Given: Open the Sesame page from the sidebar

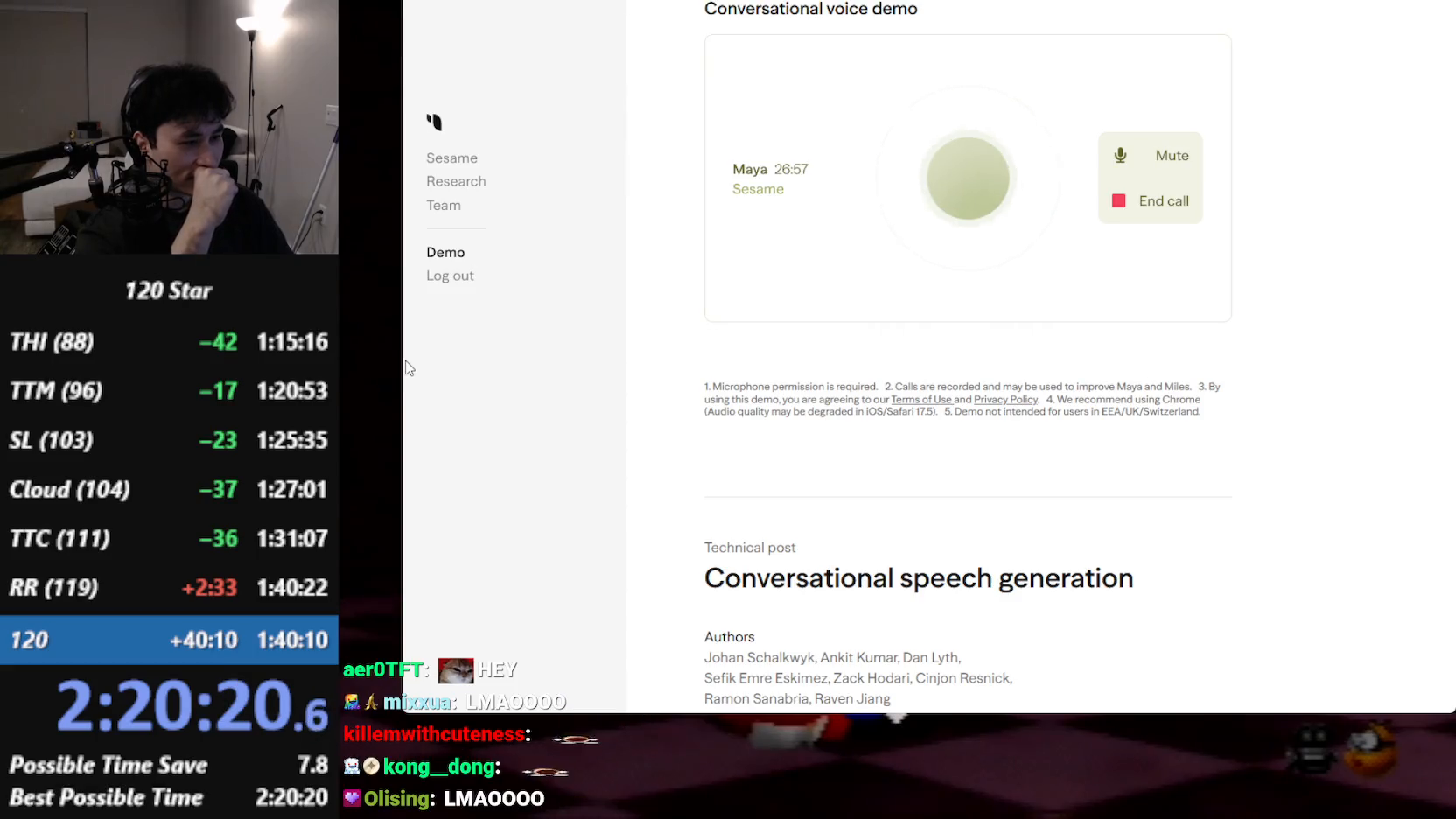Looking at the screenshot, I should point(451,158).
